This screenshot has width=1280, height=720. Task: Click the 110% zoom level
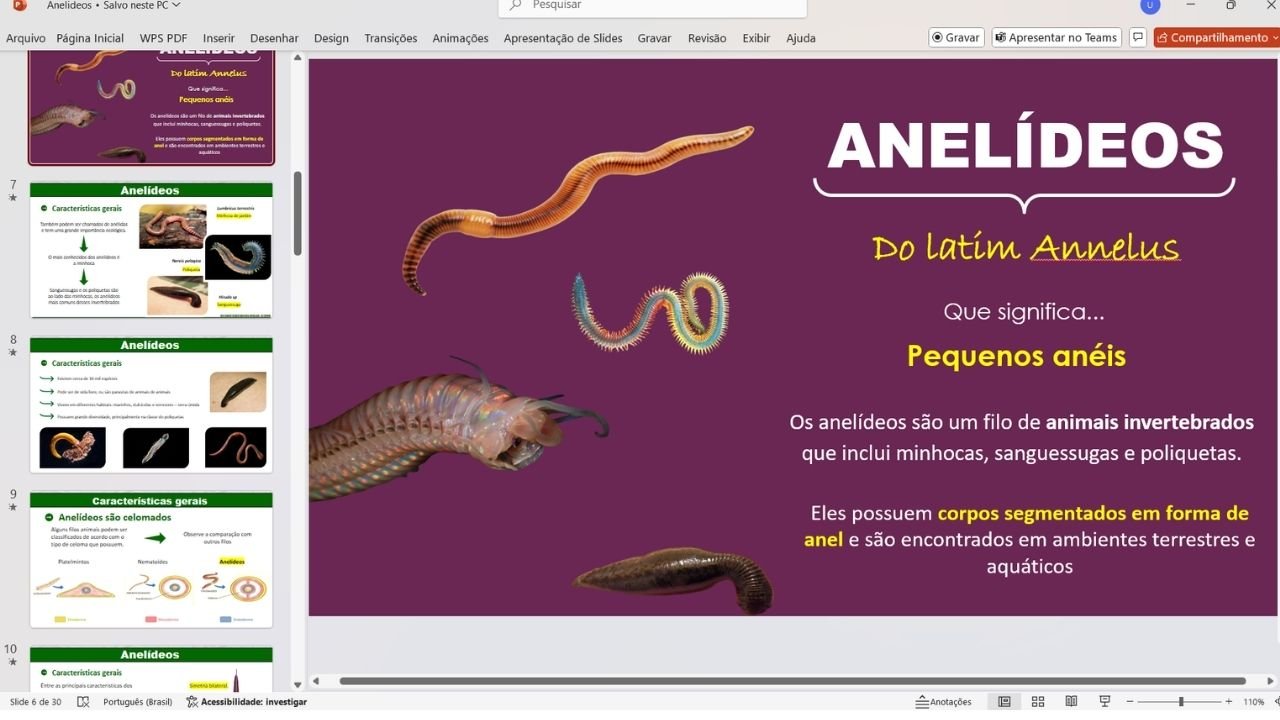1254,702
